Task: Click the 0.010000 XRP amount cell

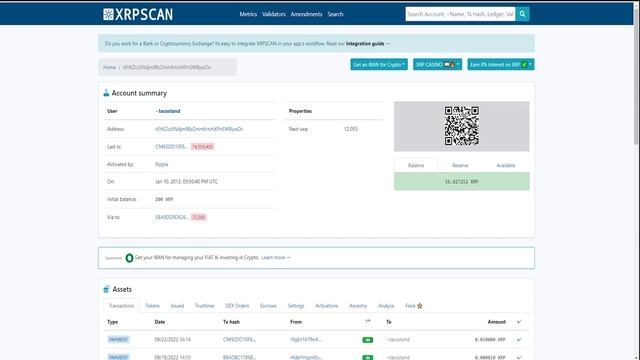Action: click(x=490, y=340)
